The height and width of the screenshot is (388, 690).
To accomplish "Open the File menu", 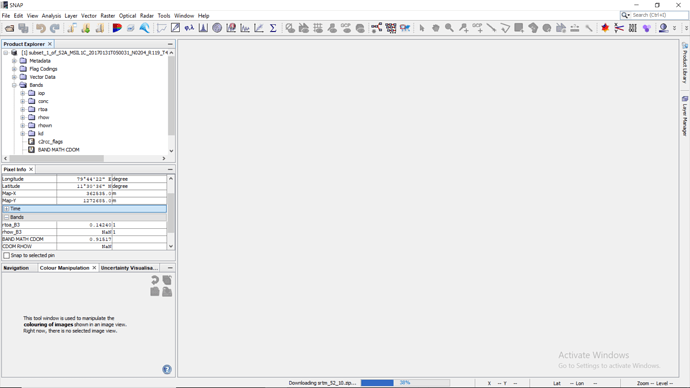I will pos(6,15).
